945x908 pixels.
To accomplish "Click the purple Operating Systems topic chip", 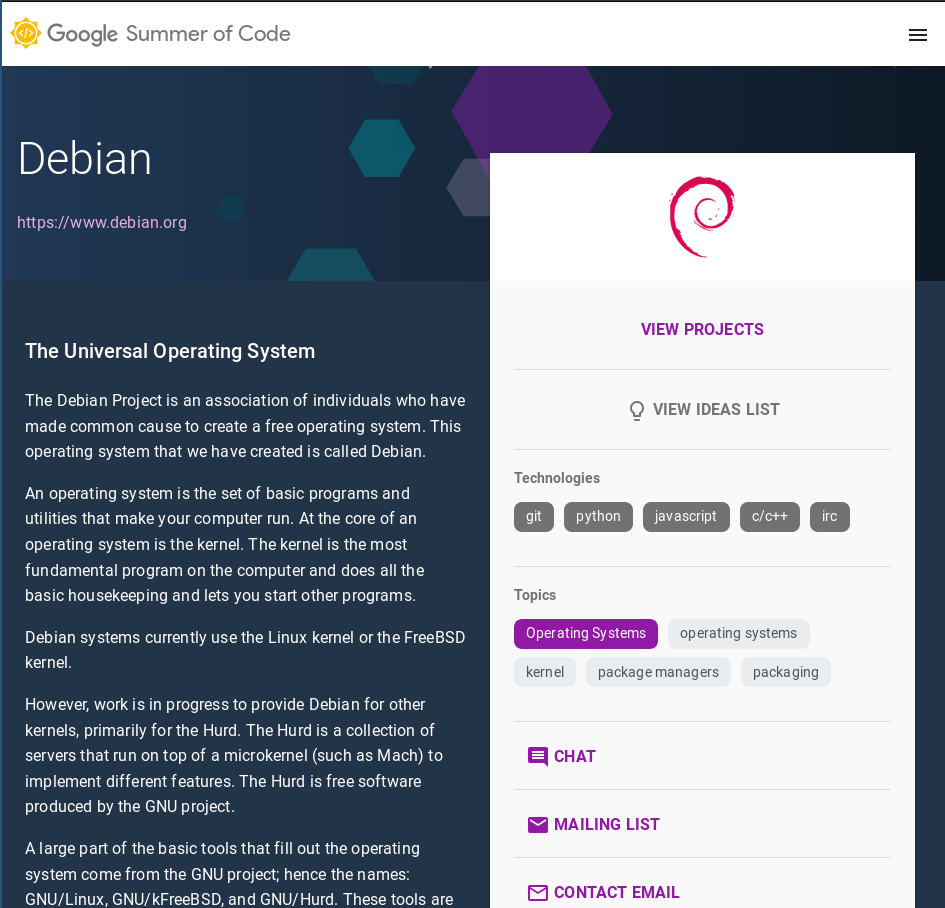I will [x=585, y=634].
